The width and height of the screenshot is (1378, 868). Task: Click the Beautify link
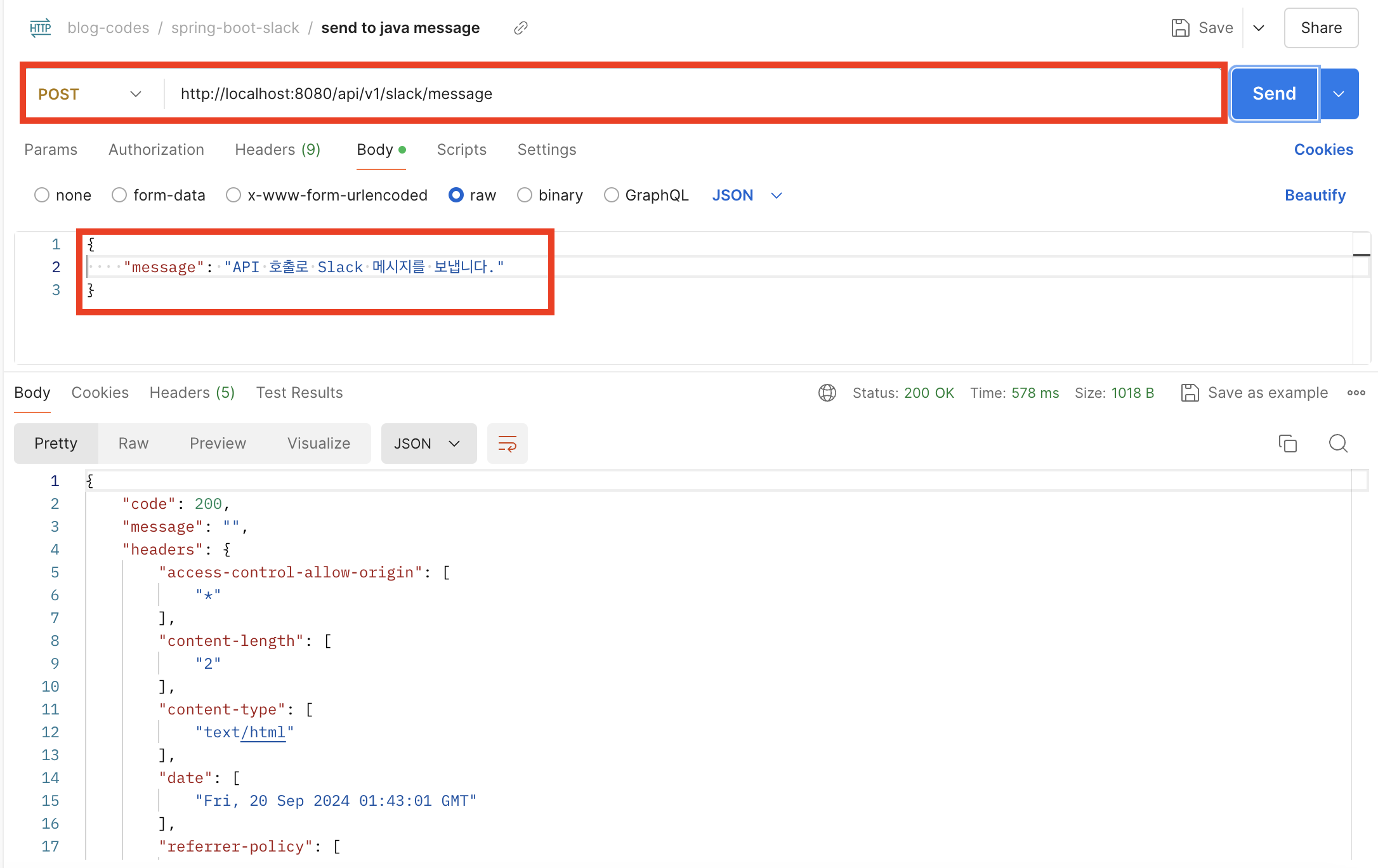[x=1315, y=195]
